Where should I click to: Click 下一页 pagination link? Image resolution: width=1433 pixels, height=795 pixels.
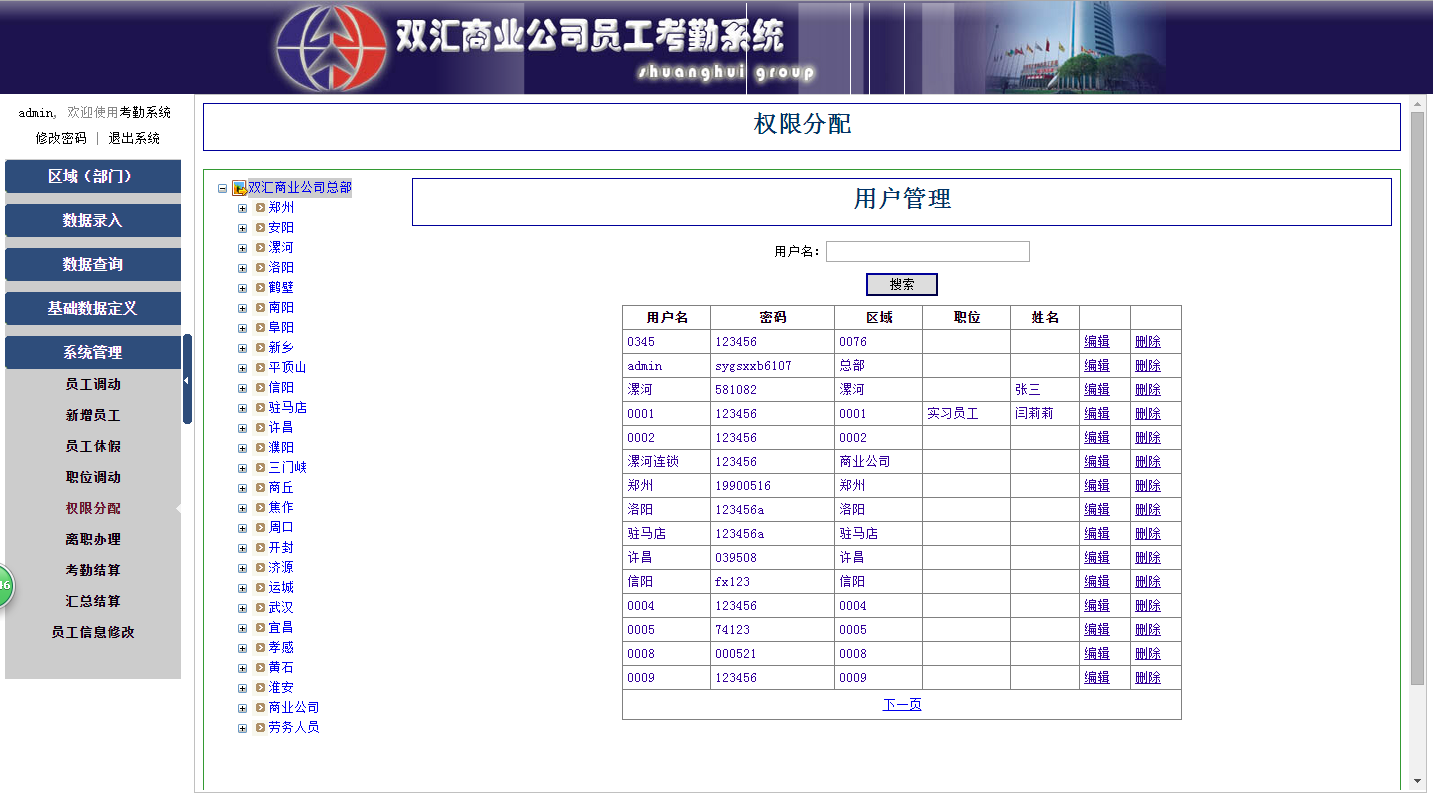[902, 705]
